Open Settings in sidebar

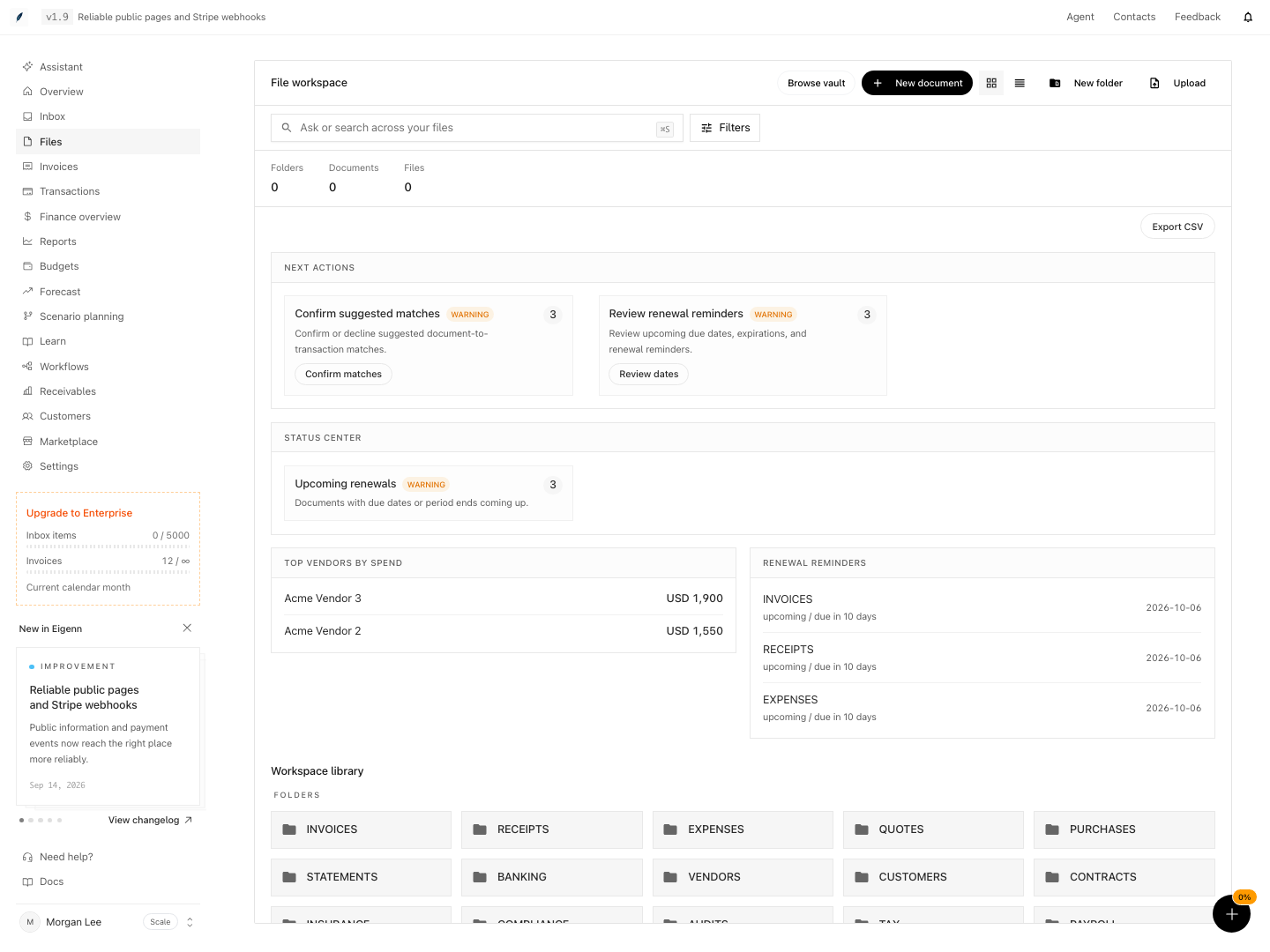pyautogui.click(x=108, y=466)
